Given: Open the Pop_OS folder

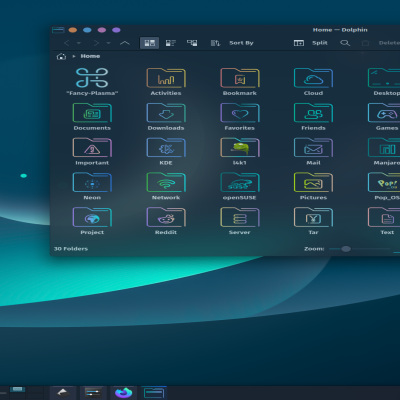Looking at the screenshot, I should point(385,186).
